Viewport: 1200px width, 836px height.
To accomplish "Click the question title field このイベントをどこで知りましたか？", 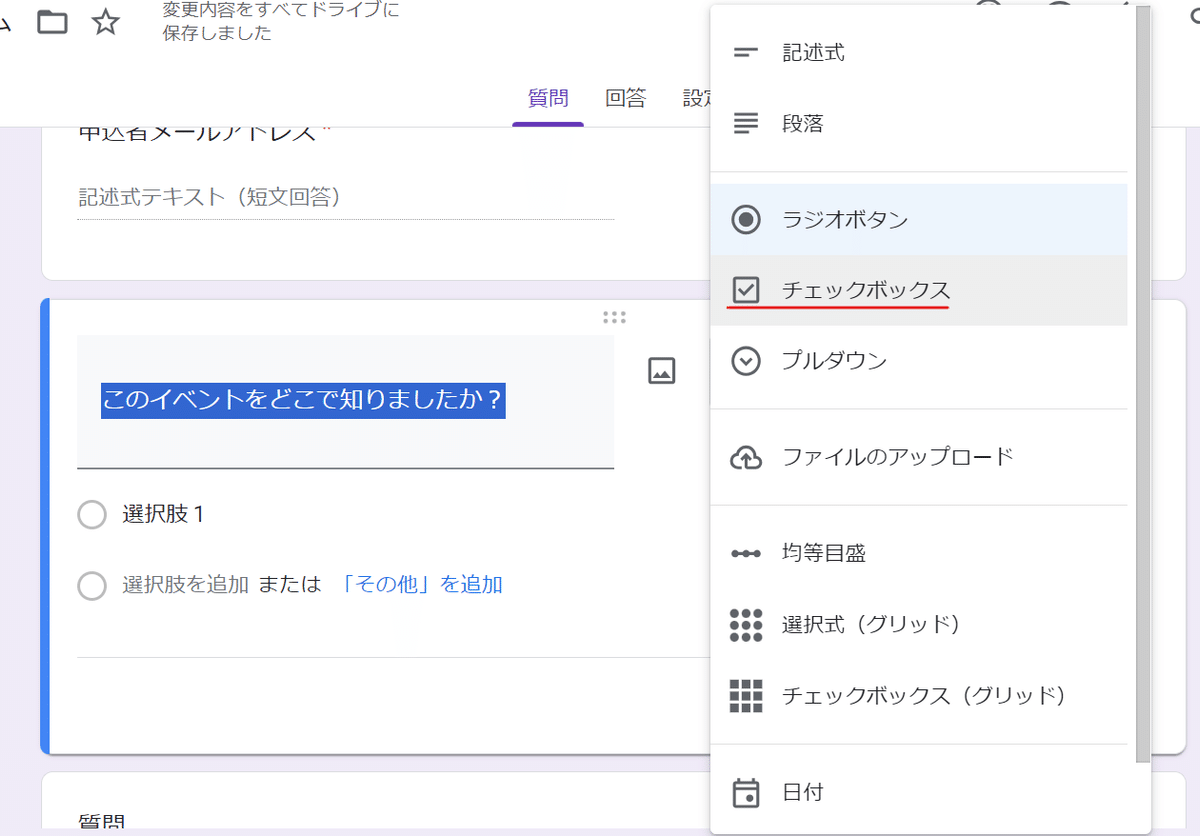I will pos(345,401).
